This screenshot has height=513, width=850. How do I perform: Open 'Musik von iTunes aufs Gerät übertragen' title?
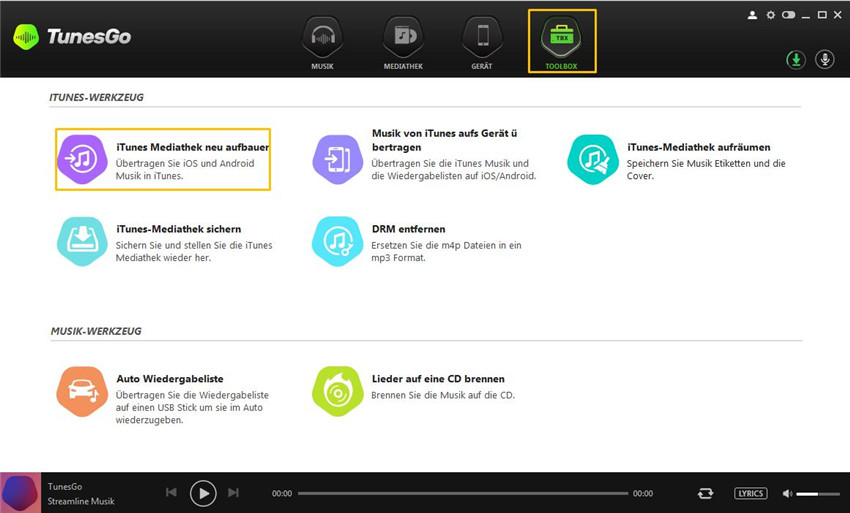(445, 140)
